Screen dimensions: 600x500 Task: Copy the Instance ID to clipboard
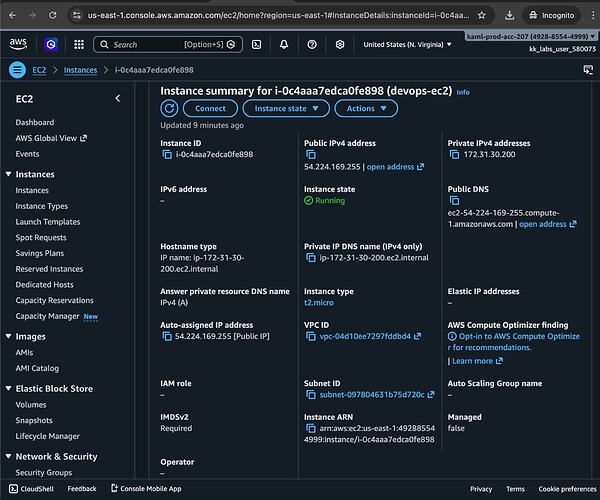[167, 155]
